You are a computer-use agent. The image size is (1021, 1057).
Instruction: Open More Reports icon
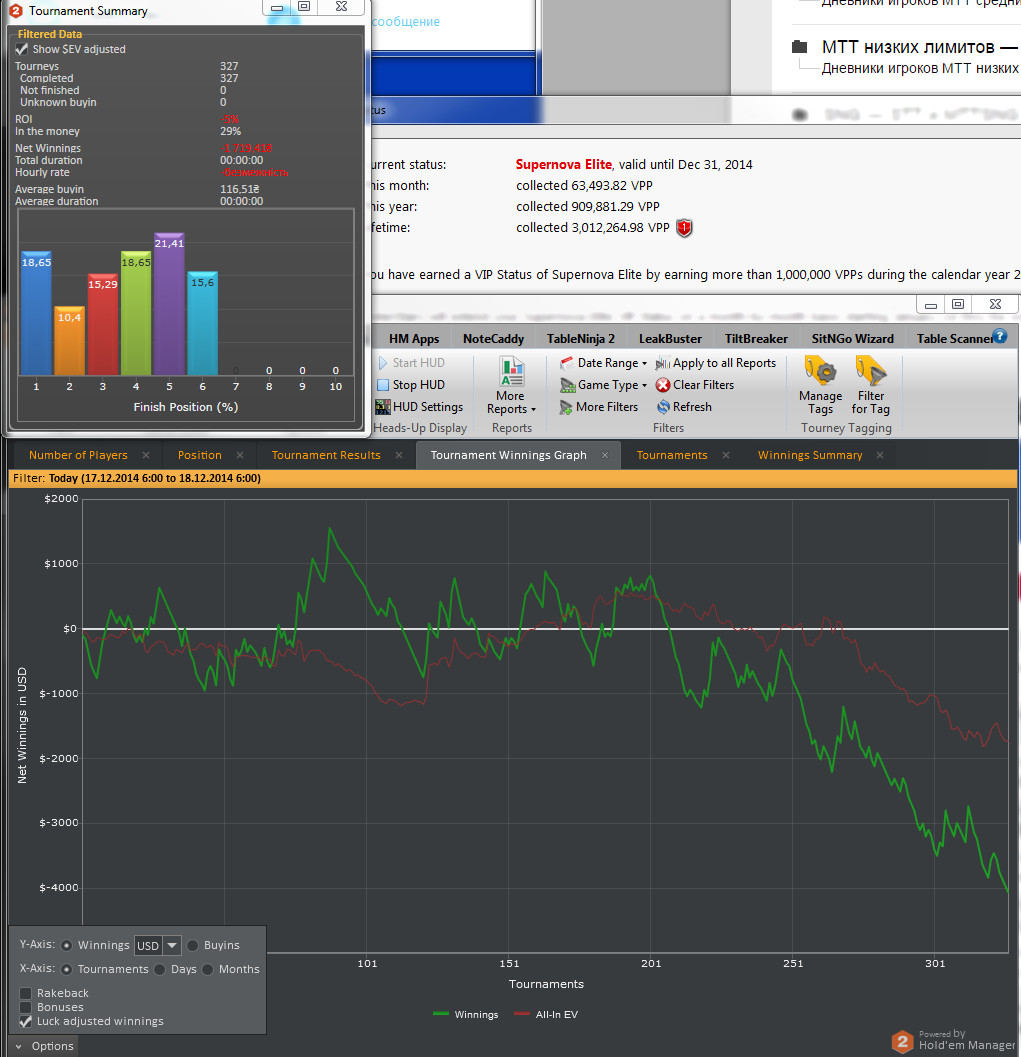click(x=512, y=371)
